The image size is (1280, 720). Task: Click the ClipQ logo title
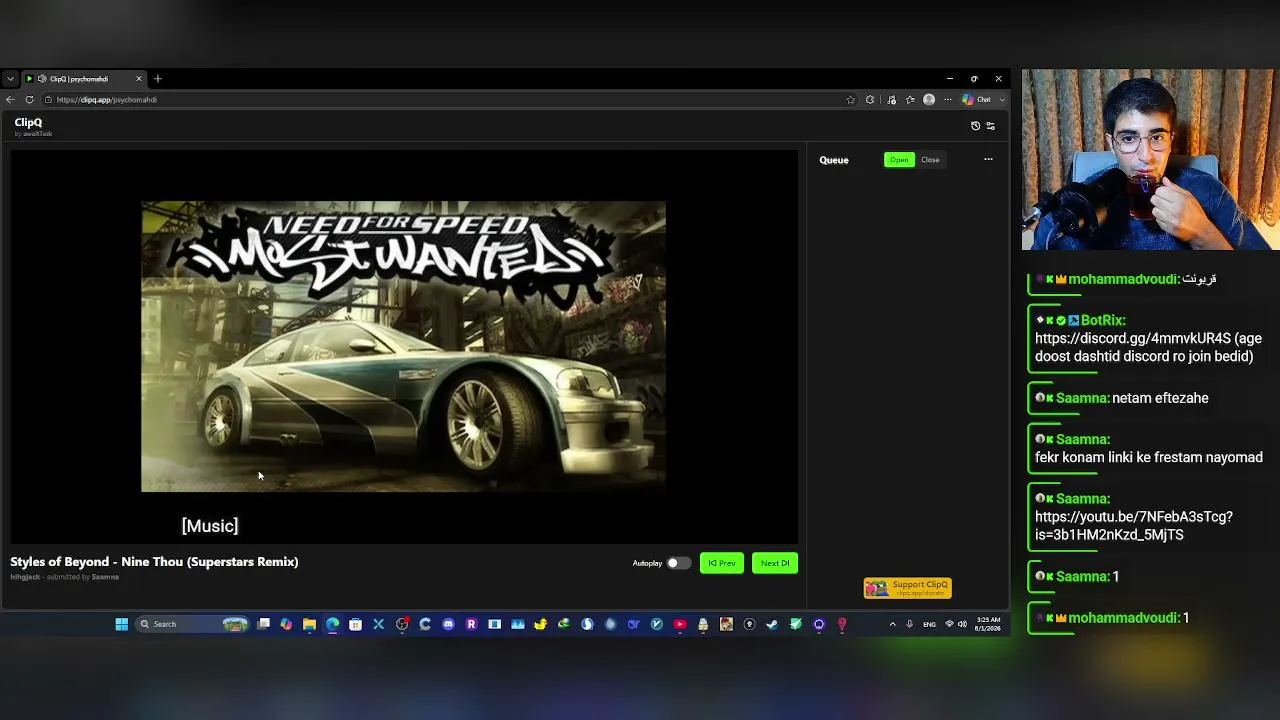pyautogui.click(x=28, y=123)
